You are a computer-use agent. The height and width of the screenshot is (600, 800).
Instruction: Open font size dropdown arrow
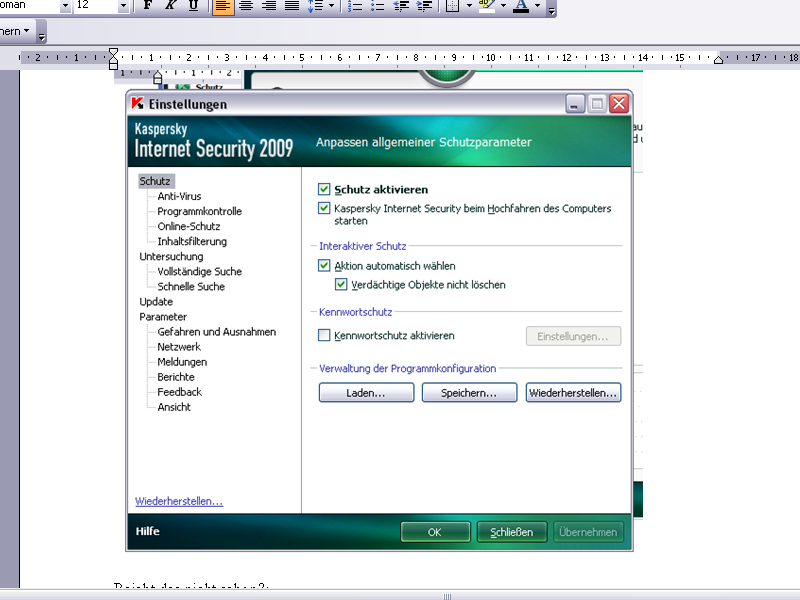coord(123,6)
